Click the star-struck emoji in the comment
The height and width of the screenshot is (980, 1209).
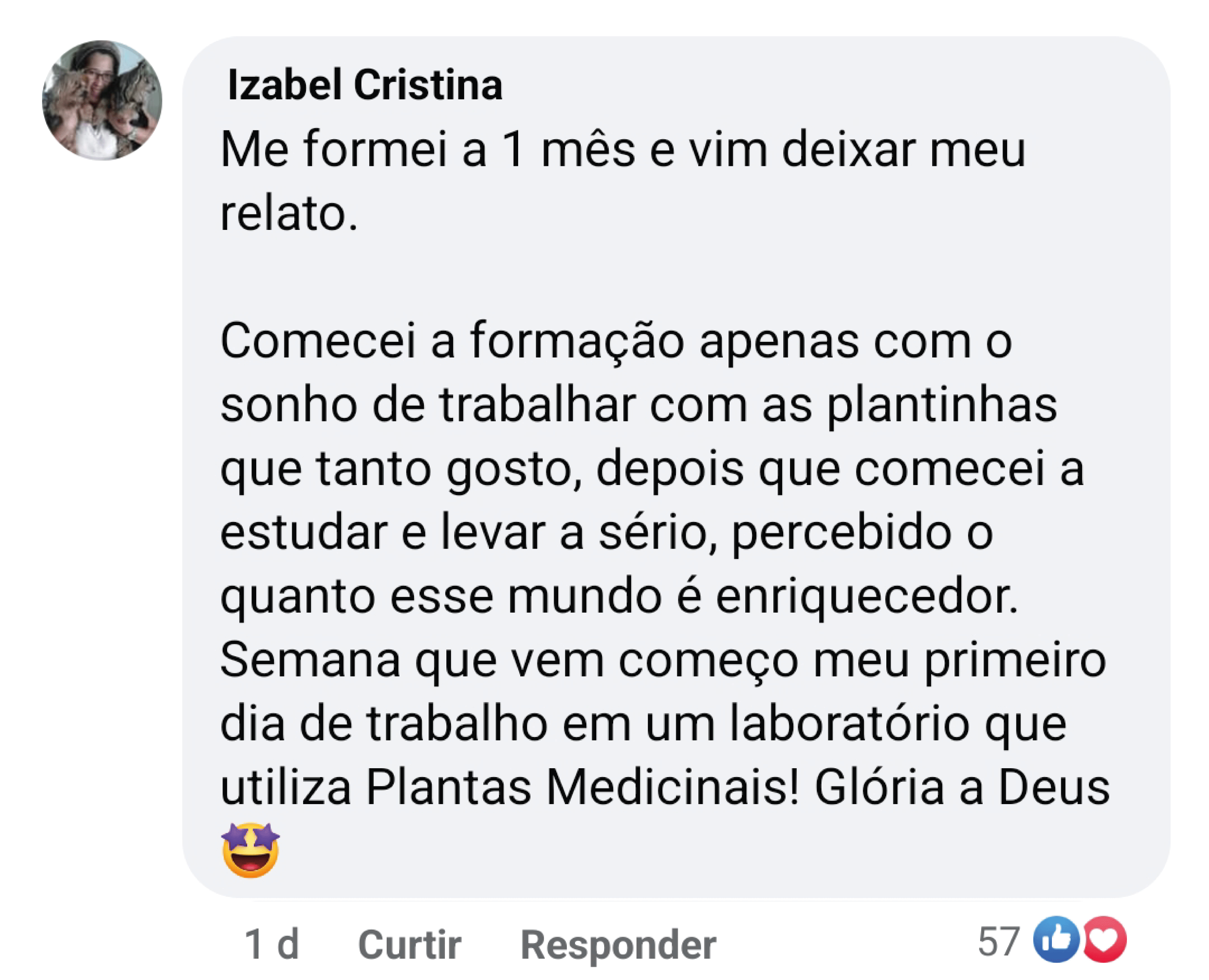point(251,850)
